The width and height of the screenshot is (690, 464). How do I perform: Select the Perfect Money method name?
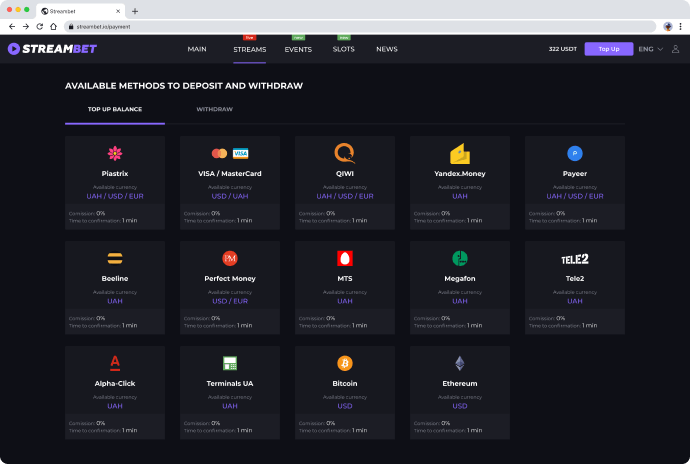pyautogui.click(x=230, y=278)
